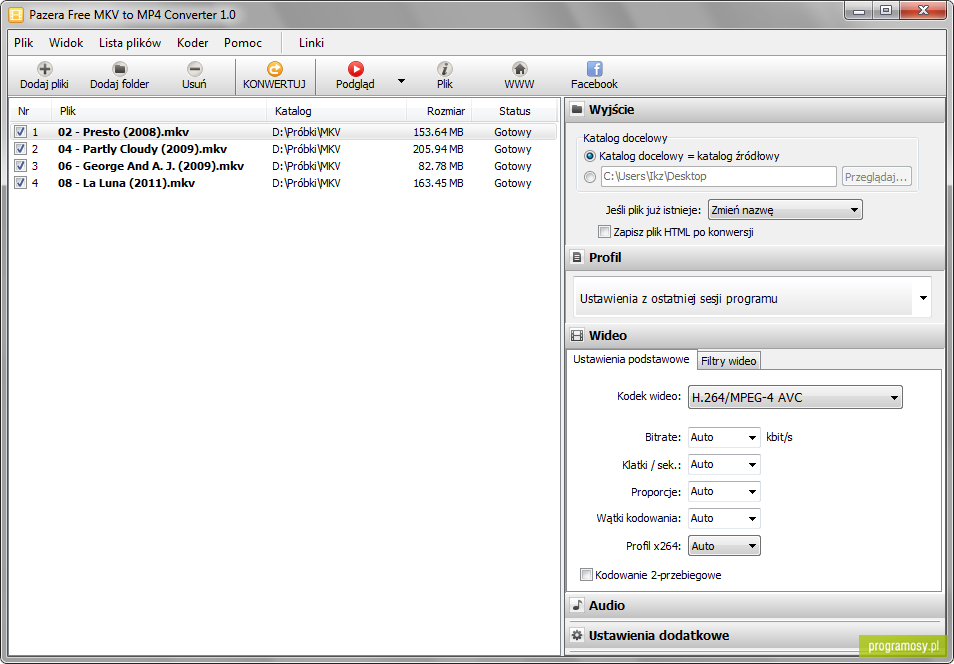Click the output path C:\Users\Ikz\Desktop field
Viewport: 954px width, 664px height.
tap(719, 176)
